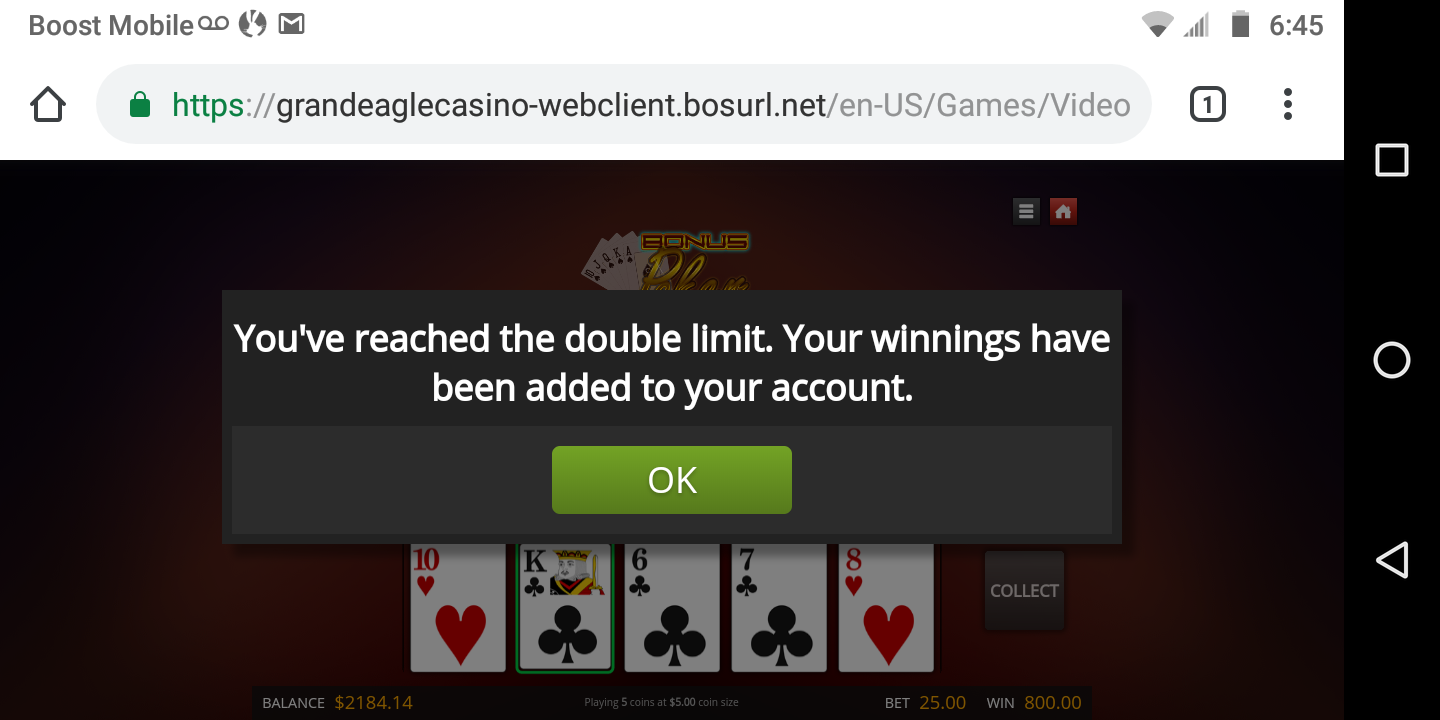Tap the Android home circle button
Viewport: 1440px width, 720px height.
point(1392,360)
